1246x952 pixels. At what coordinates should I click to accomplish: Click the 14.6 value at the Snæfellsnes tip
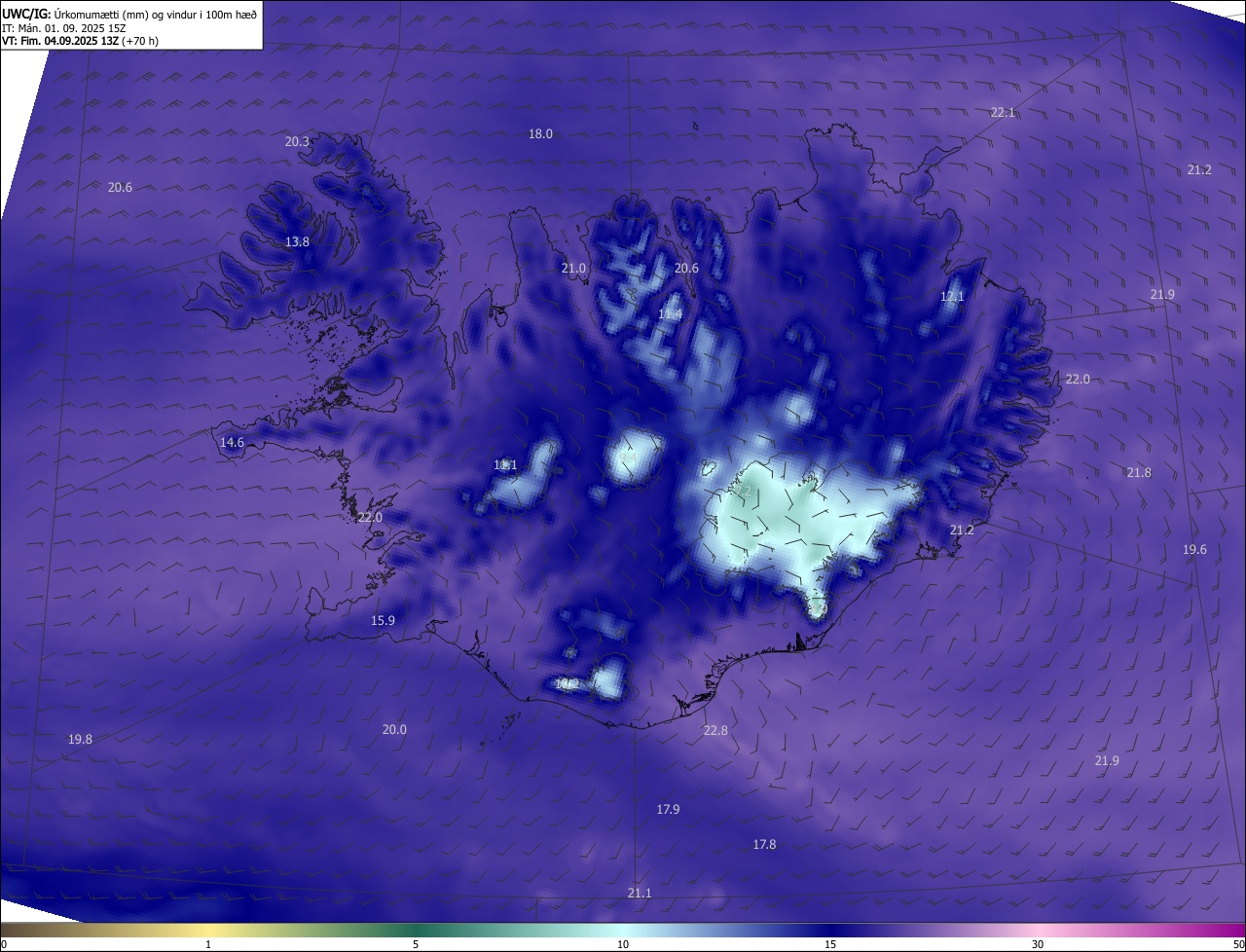tap(232, 443)
